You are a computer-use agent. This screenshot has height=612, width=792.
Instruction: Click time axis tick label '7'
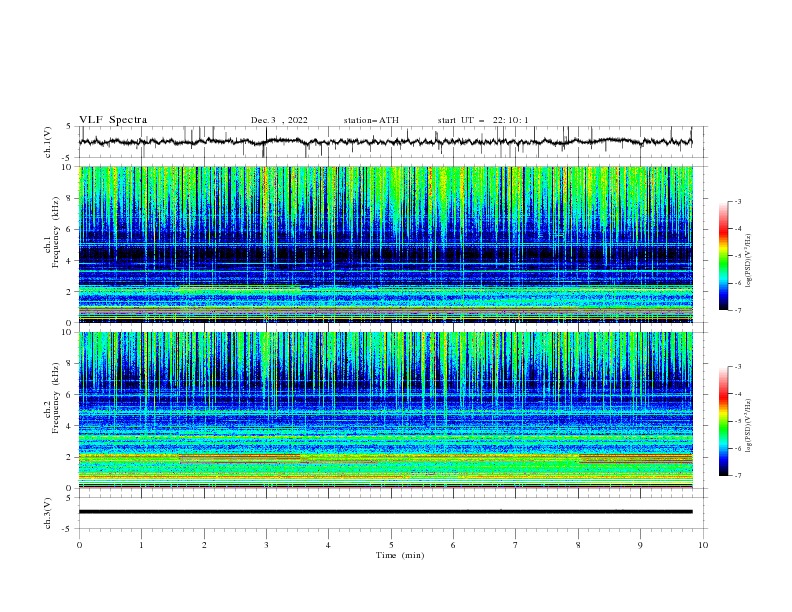tap(516, 545)
